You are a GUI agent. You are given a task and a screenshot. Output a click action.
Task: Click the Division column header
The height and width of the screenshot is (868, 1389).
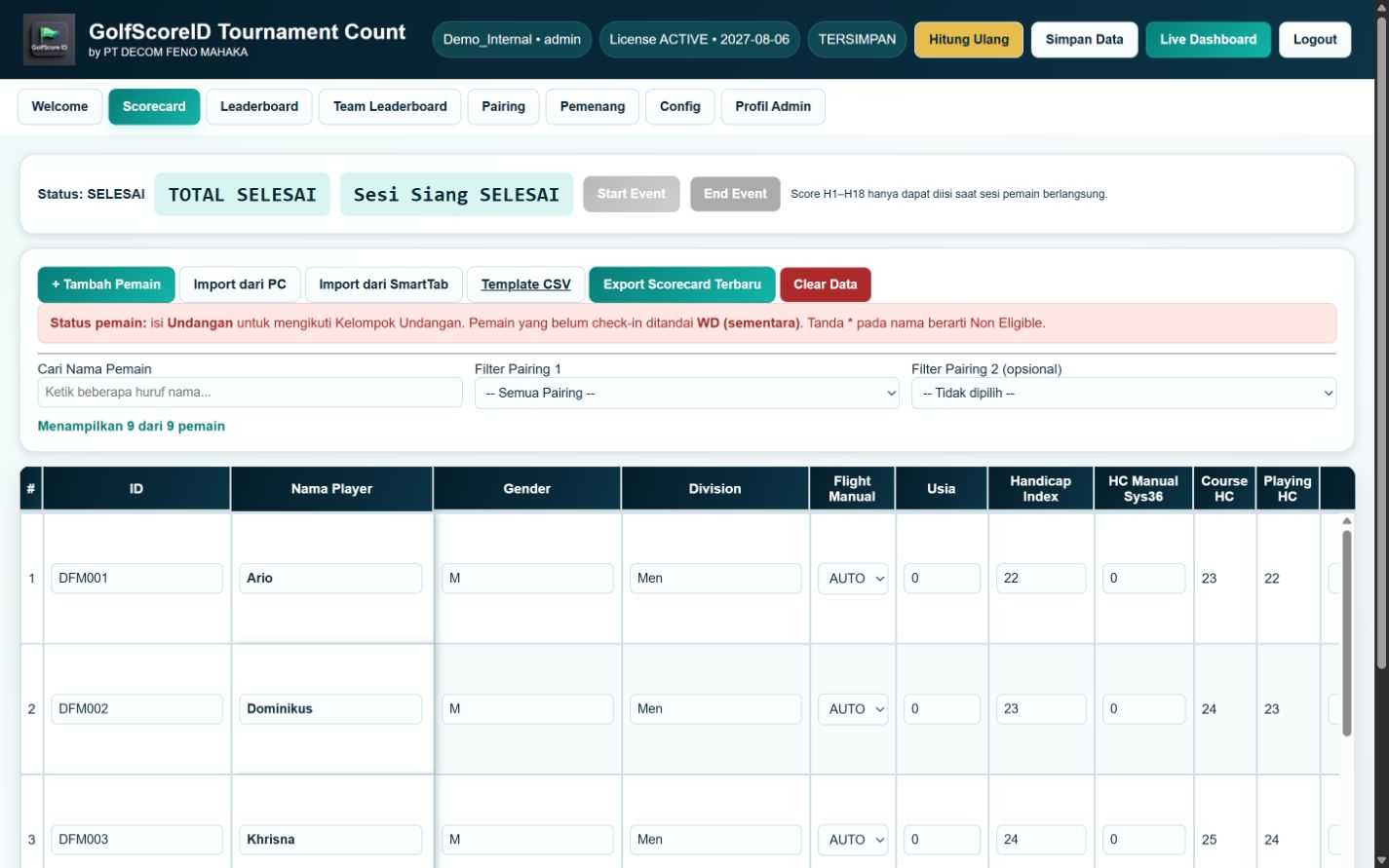tap(714, 488)
